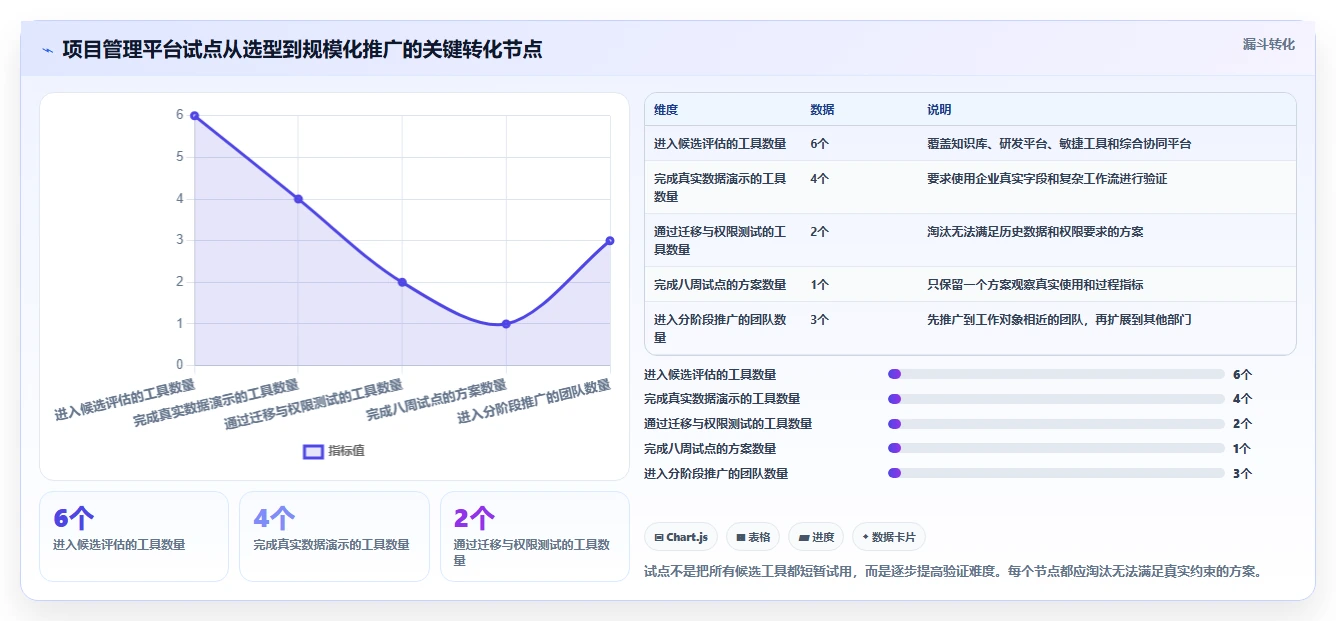Select the chart data point at value 4
1336x621 pixels.
point(298,199)
